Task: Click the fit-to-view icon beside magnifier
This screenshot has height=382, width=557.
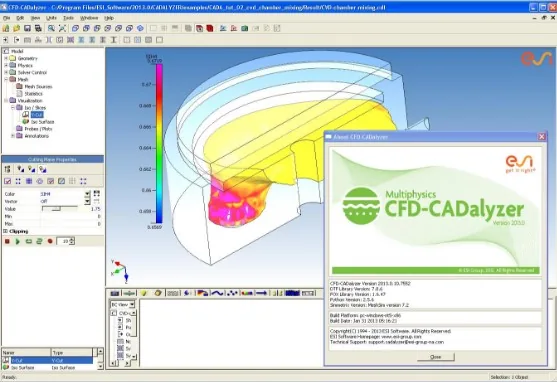Action: 62,28
